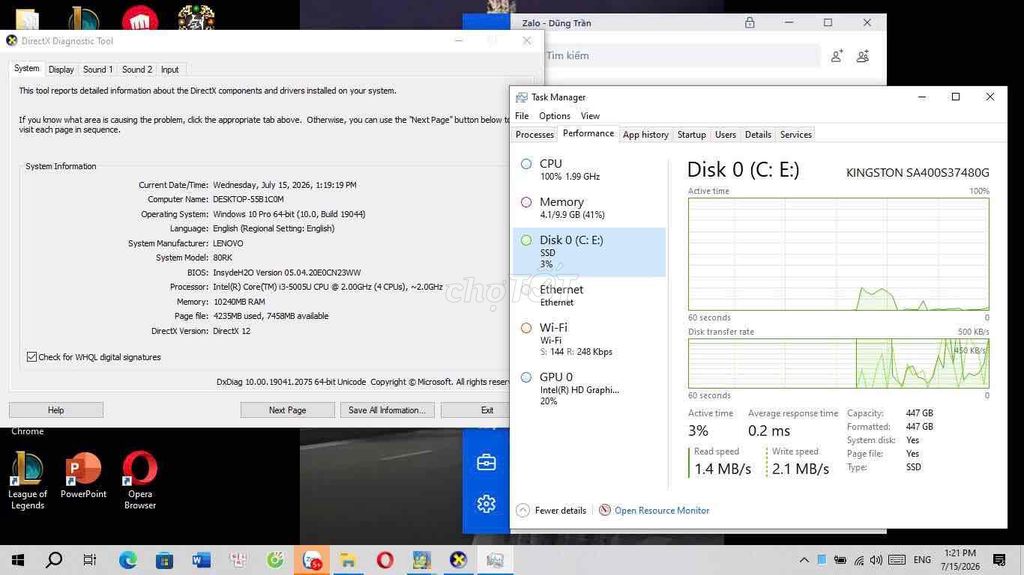Click the Next Page button

coord(287,410)
